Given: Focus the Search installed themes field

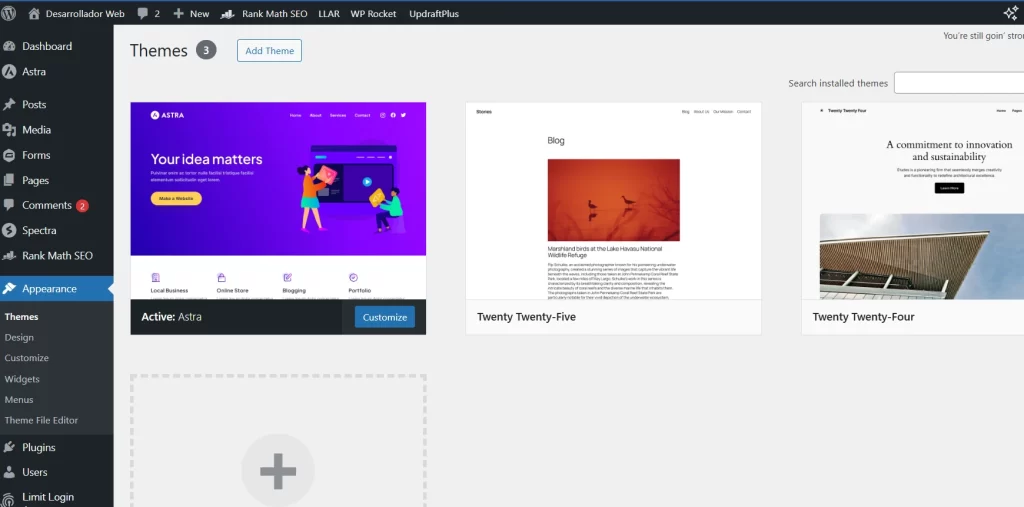Looking at the screenshot, I should click(959, 83).
